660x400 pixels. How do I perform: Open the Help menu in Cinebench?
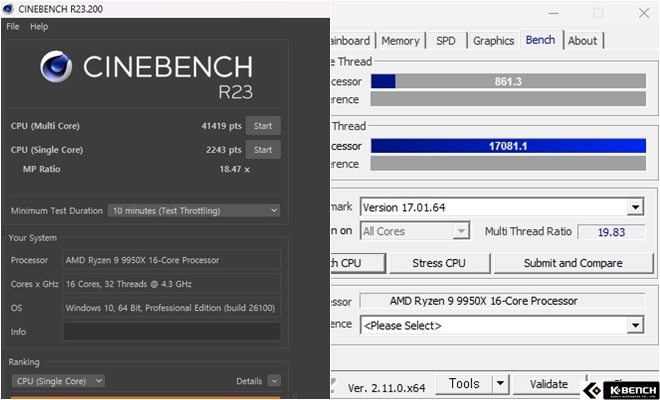[39, 27]
